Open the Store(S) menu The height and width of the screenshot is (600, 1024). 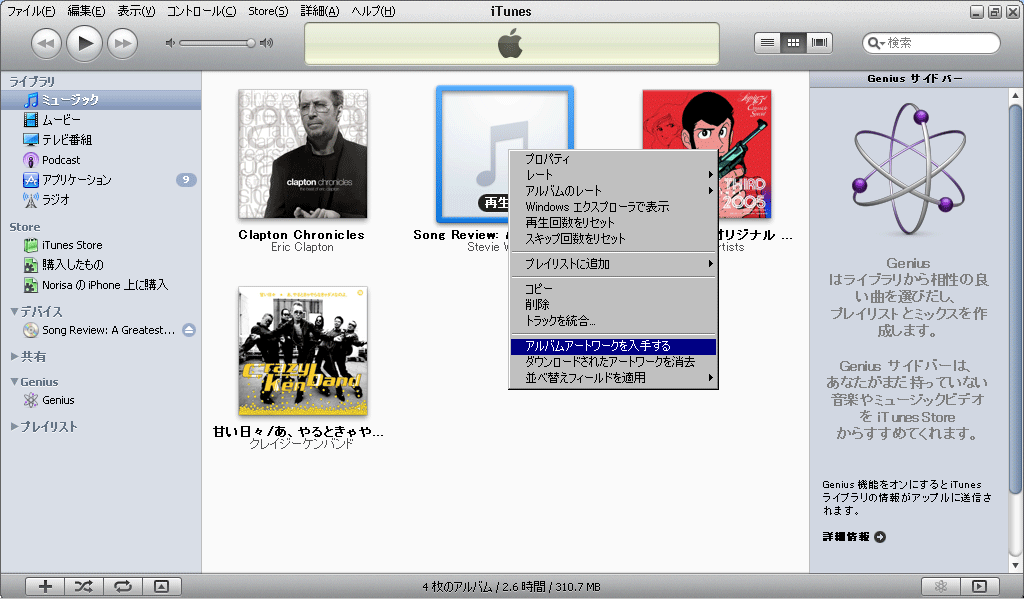click(x=268, y=11)
